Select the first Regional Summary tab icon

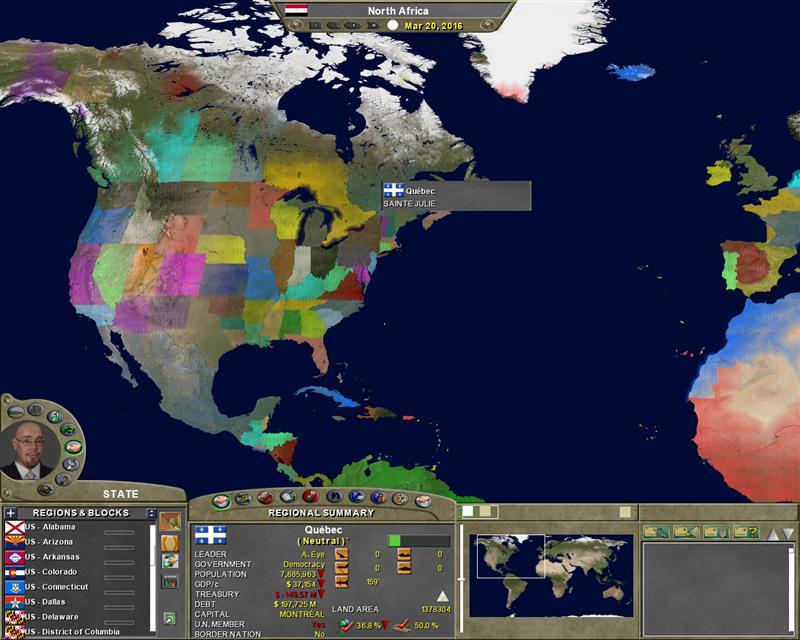[x=220, y=498]
